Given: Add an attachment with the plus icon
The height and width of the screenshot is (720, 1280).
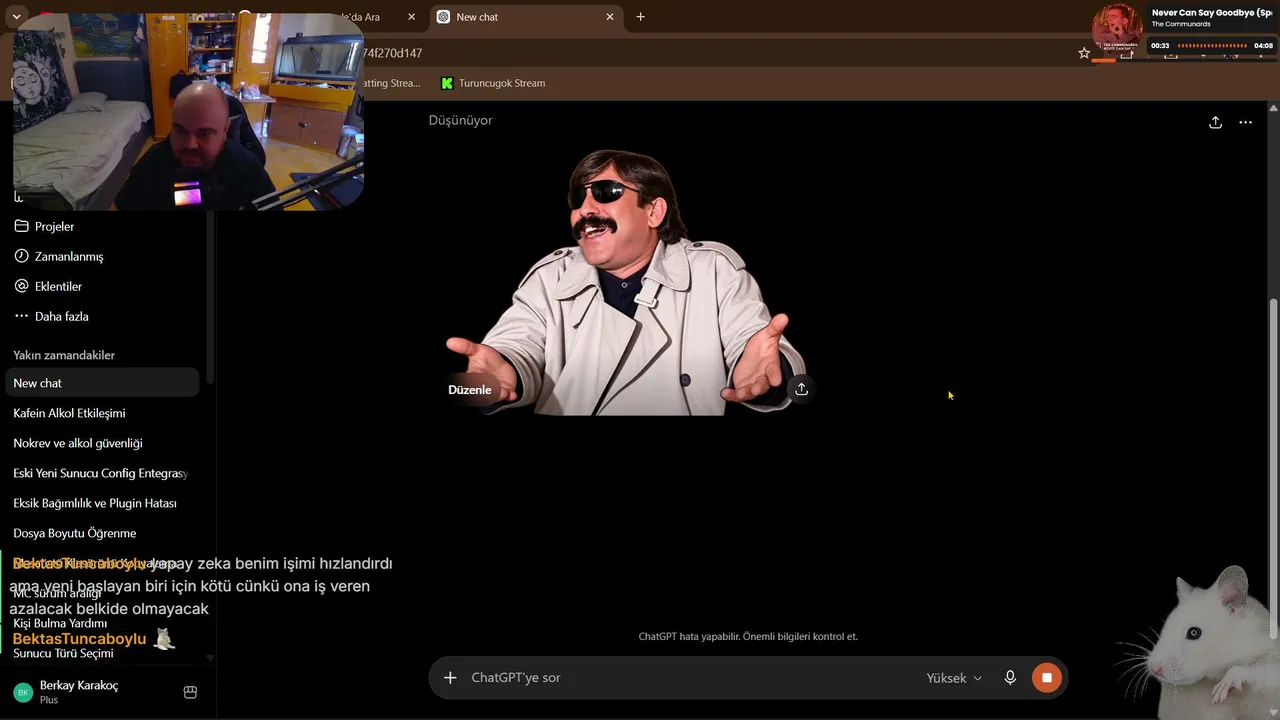Looking at the screenshot, I should 450,678.
